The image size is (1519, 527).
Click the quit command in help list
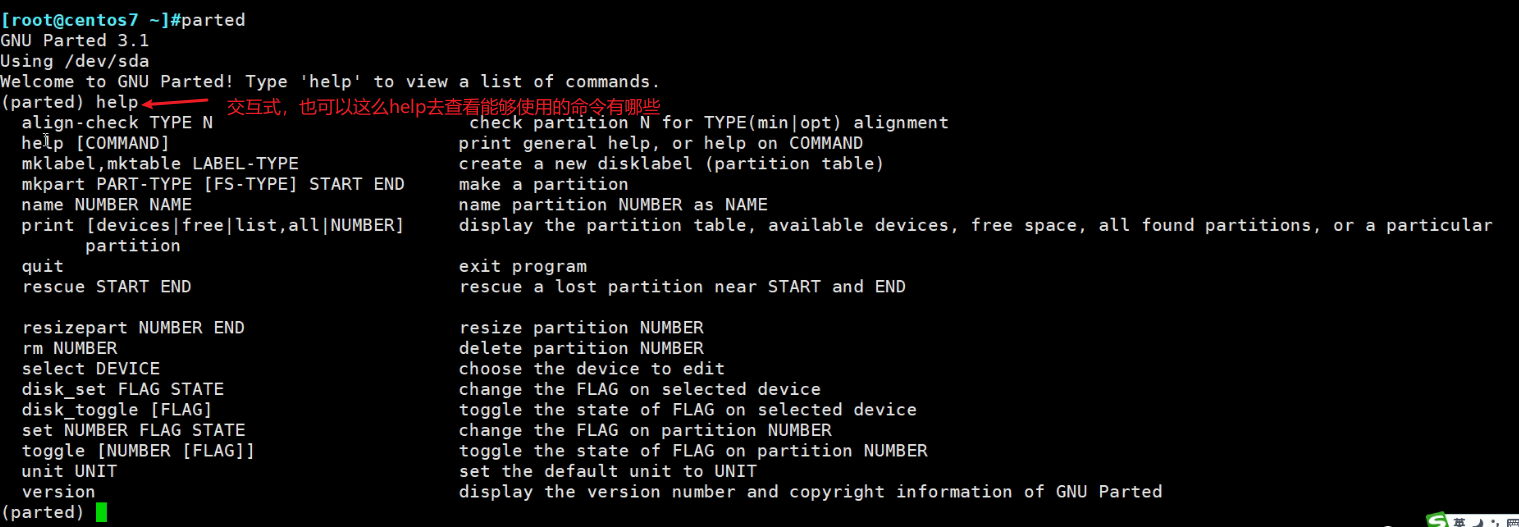click(x=42, y=266)
